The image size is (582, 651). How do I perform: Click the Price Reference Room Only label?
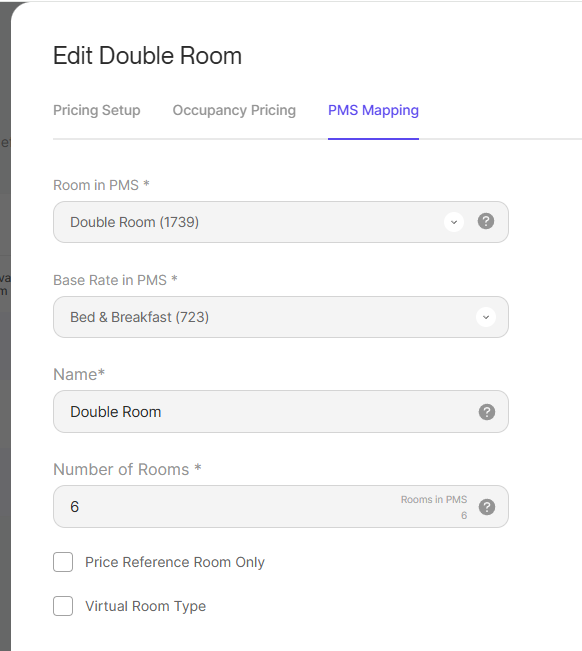coord(175,562)
